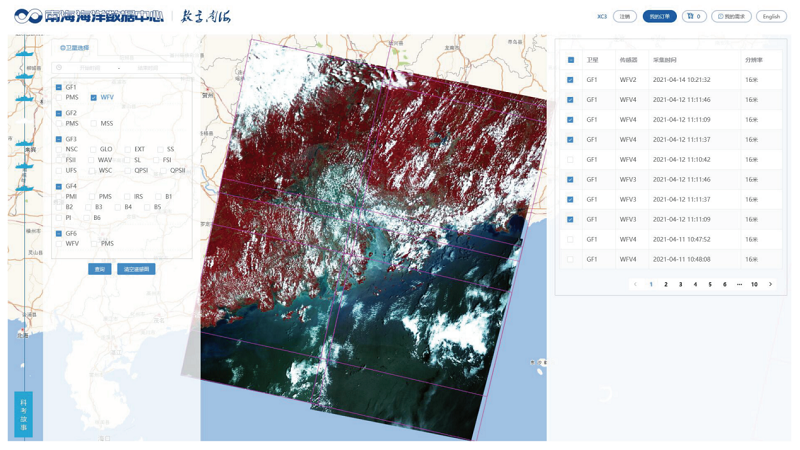Open 我的订单 my orders
The height and width of the screenshot is (450, 800).
coord(659,16)
